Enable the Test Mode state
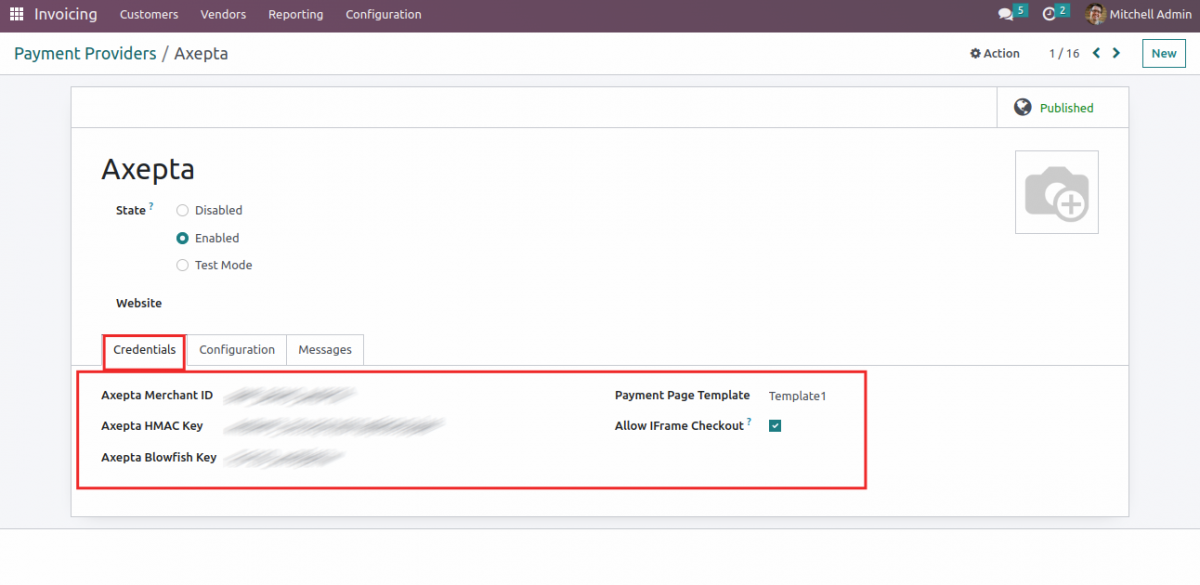Image resolution: width=1200 pixels, height=585 pixels. pos(182,265)
